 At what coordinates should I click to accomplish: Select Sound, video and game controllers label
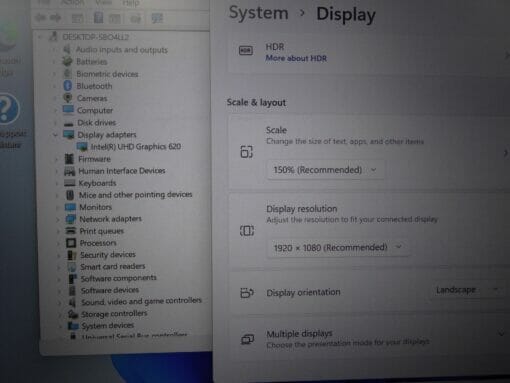pyautogui.click(x=142, y=301)
